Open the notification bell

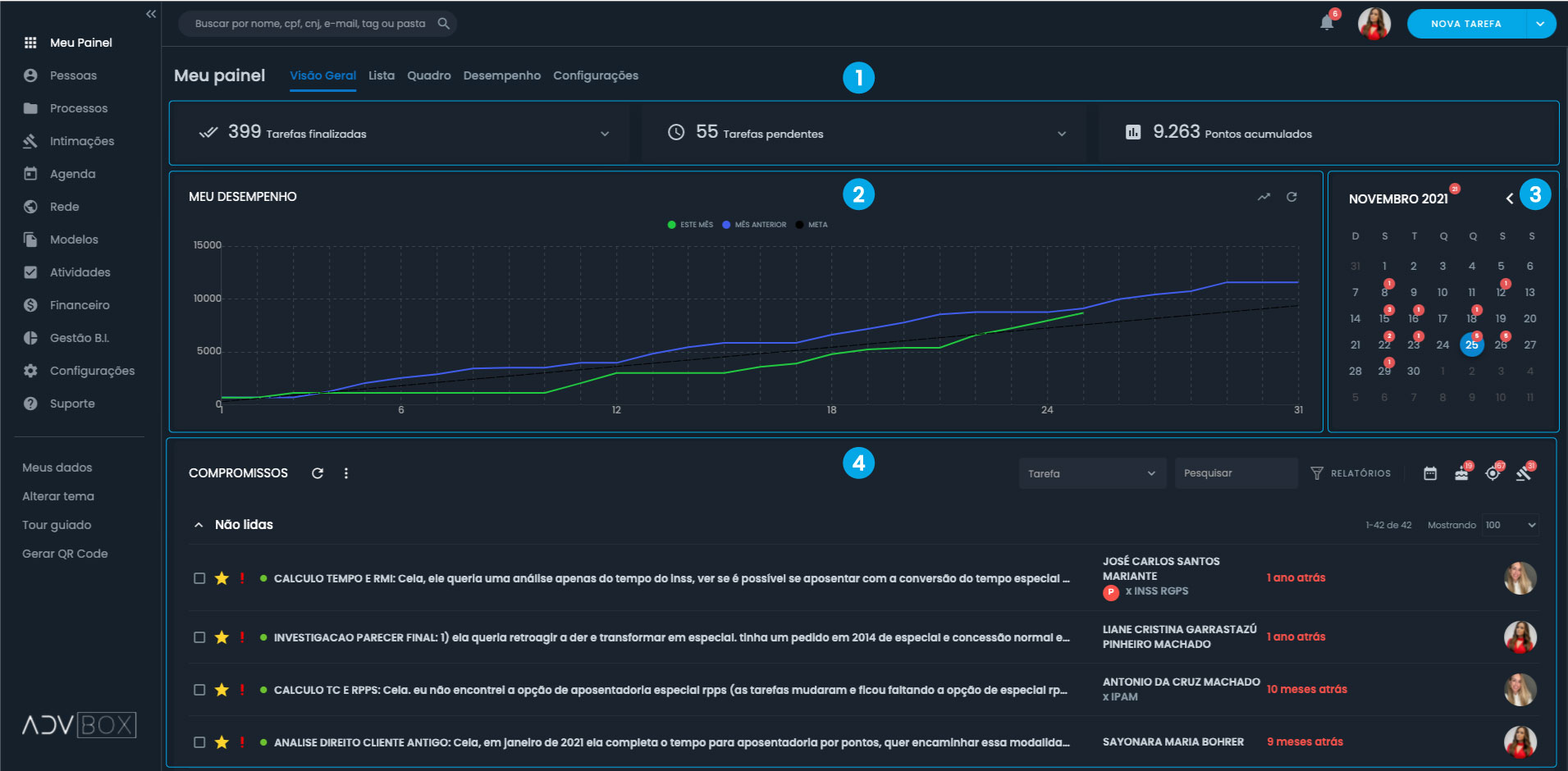(x=1326, y=23)
